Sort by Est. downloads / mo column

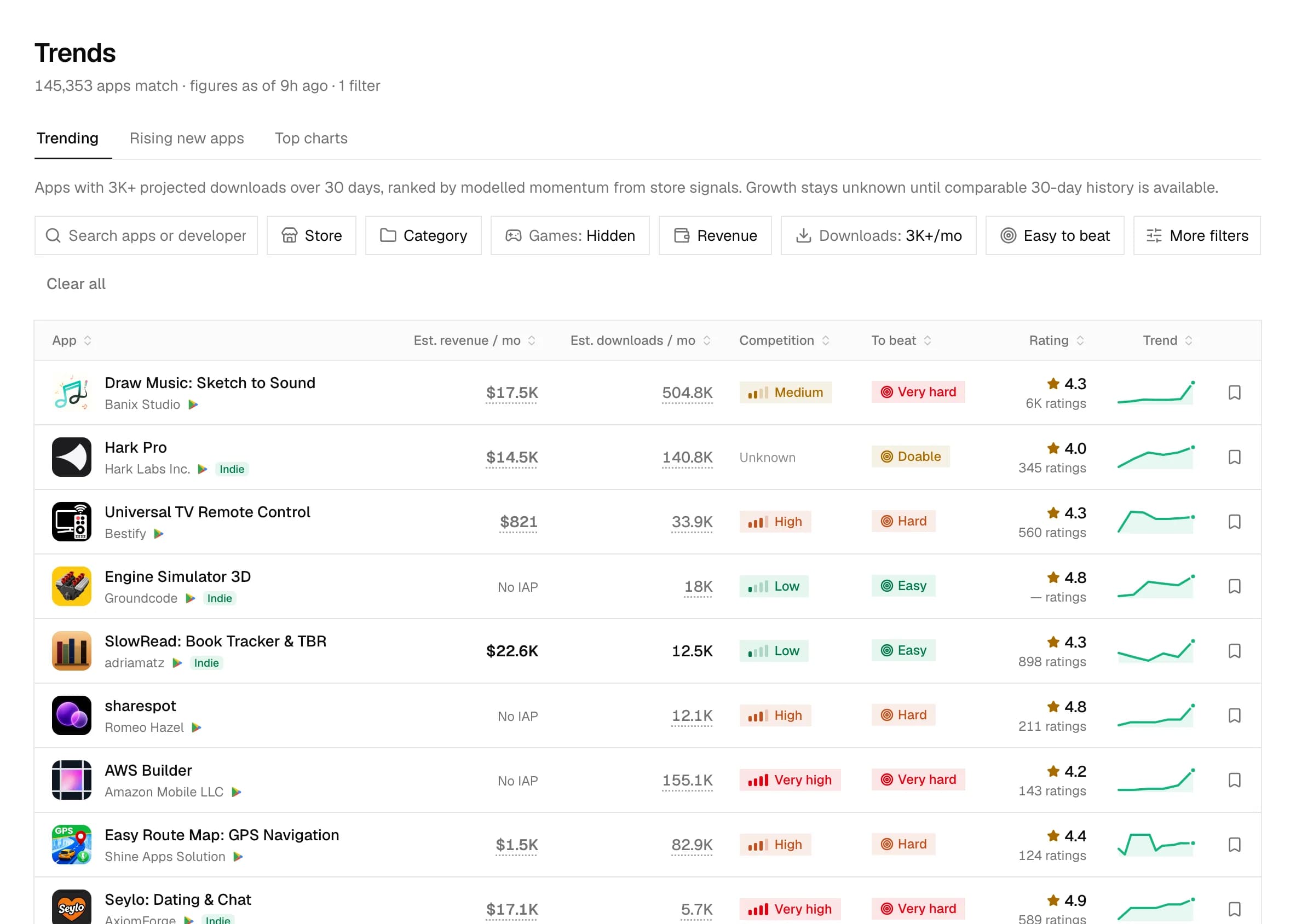(641, 340)
